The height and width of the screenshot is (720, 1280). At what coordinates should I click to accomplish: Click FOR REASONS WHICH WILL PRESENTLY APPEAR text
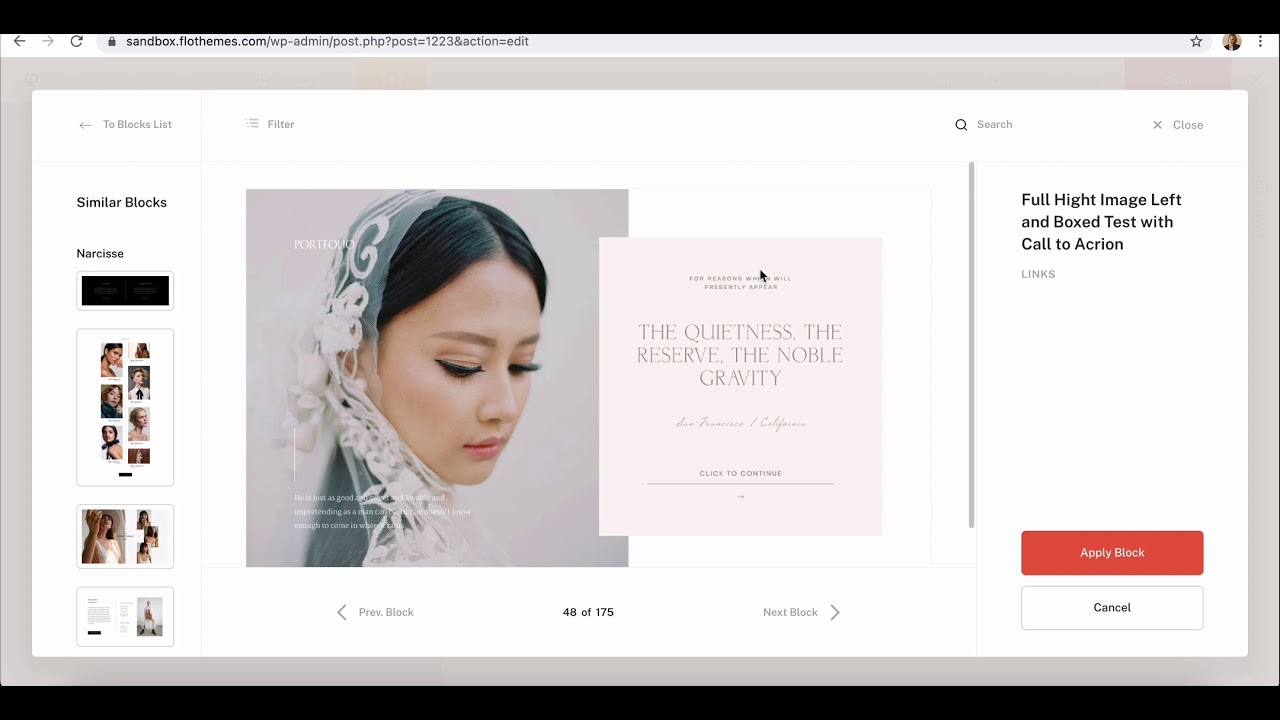click(740, 283)
